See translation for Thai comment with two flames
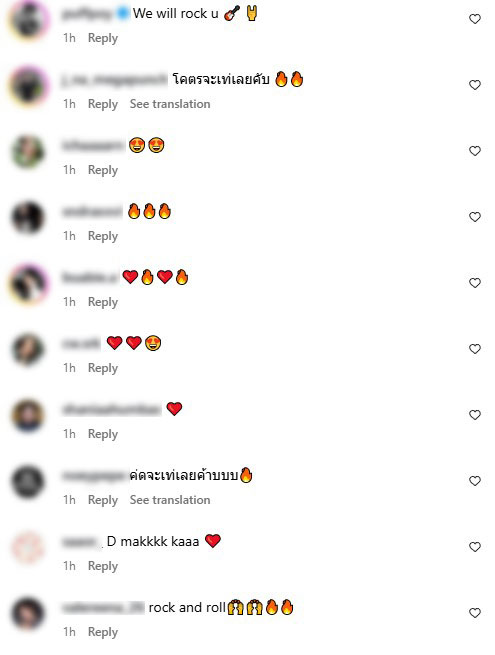This screenshot has width=495, height=655. point(170,104)
